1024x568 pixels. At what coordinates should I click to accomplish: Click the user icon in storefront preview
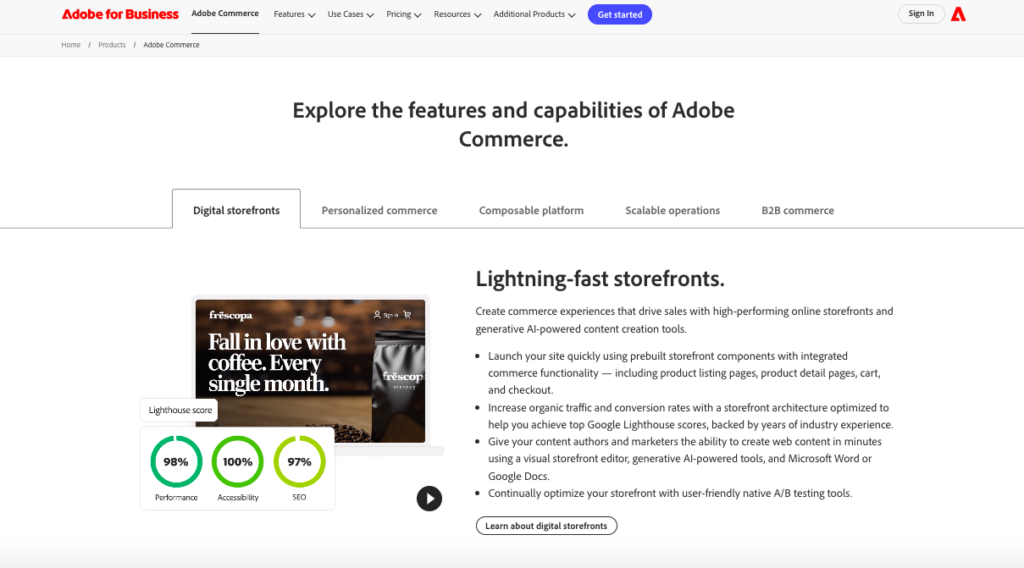[x=377, y=315]
